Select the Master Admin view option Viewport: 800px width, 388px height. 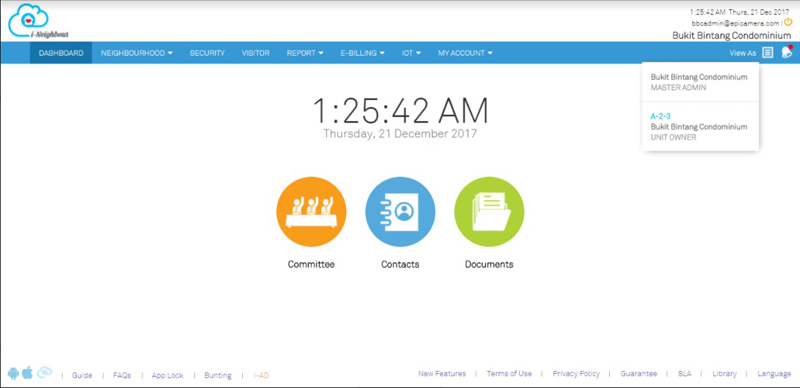coord(700,82)
